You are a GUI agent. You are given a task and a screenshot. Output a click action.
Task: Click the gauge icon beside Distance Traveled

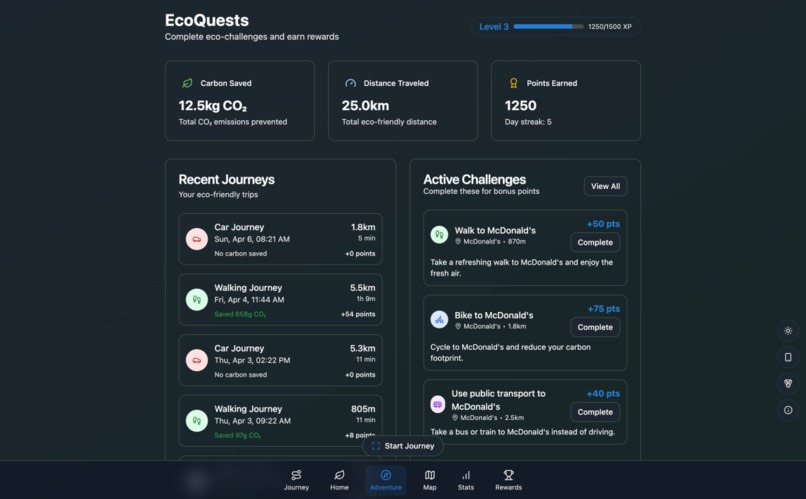point(350,83)
